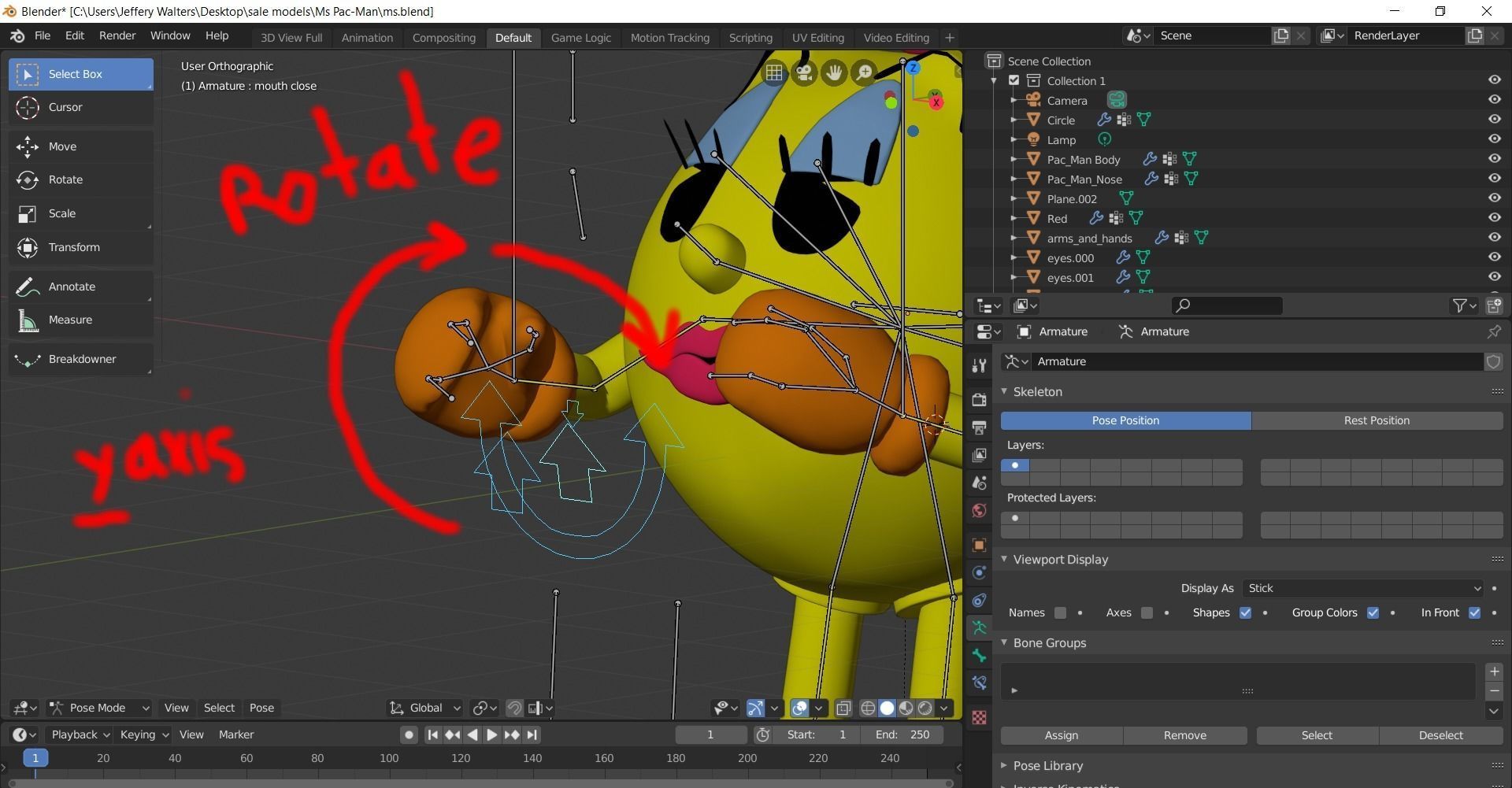The width and height of the screenshot is (1512, 788).
Task: Click the Armature name field
Action: [x=1256, y=361]
